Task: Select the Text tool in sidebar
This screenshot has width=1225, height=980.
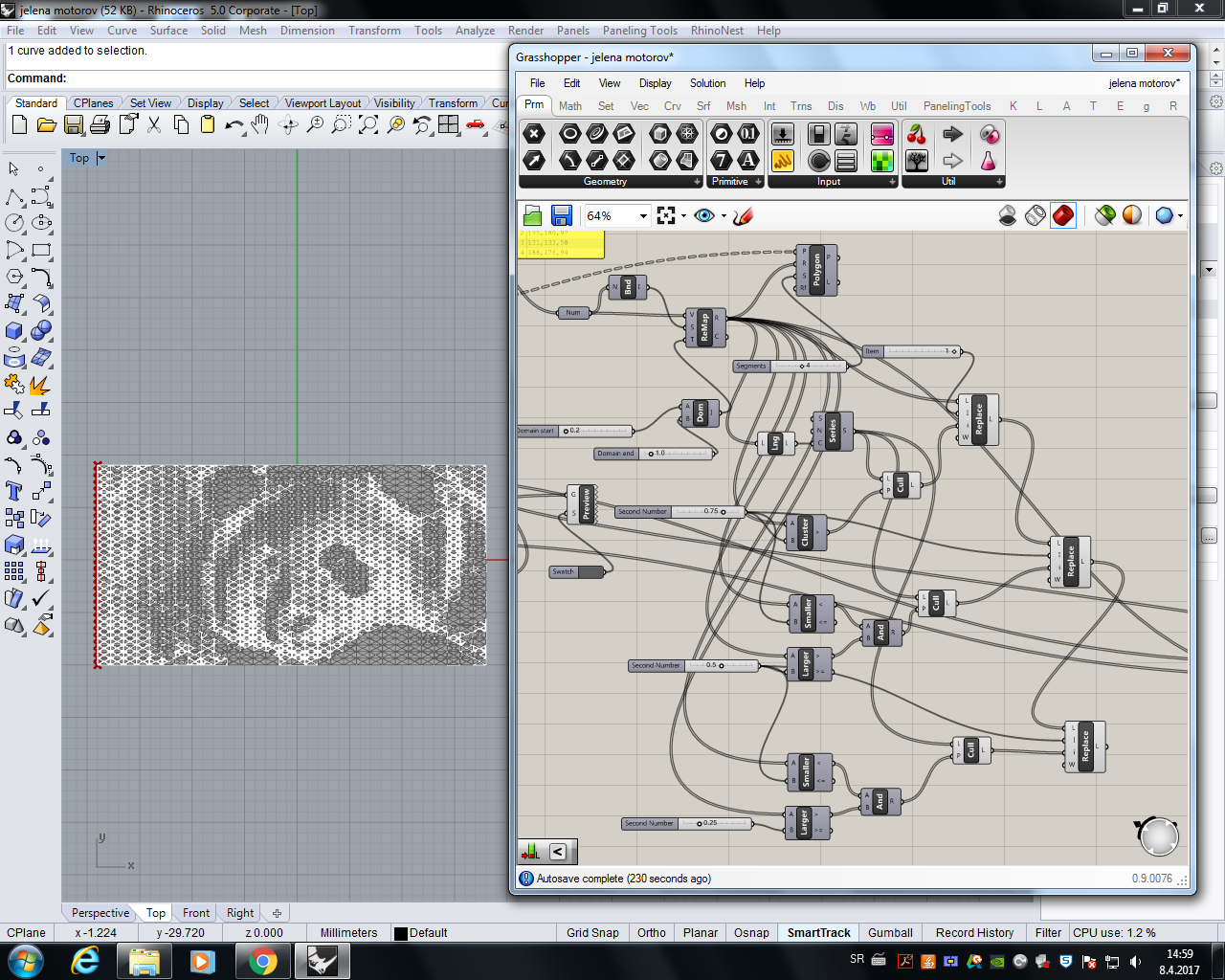Action: [x=14, y=492]
